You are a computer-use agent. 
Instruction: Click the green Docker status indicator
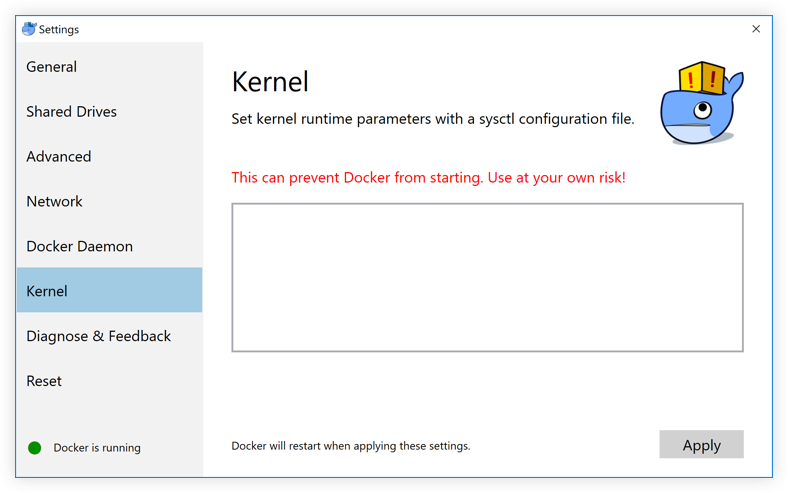tap(34, 447)
